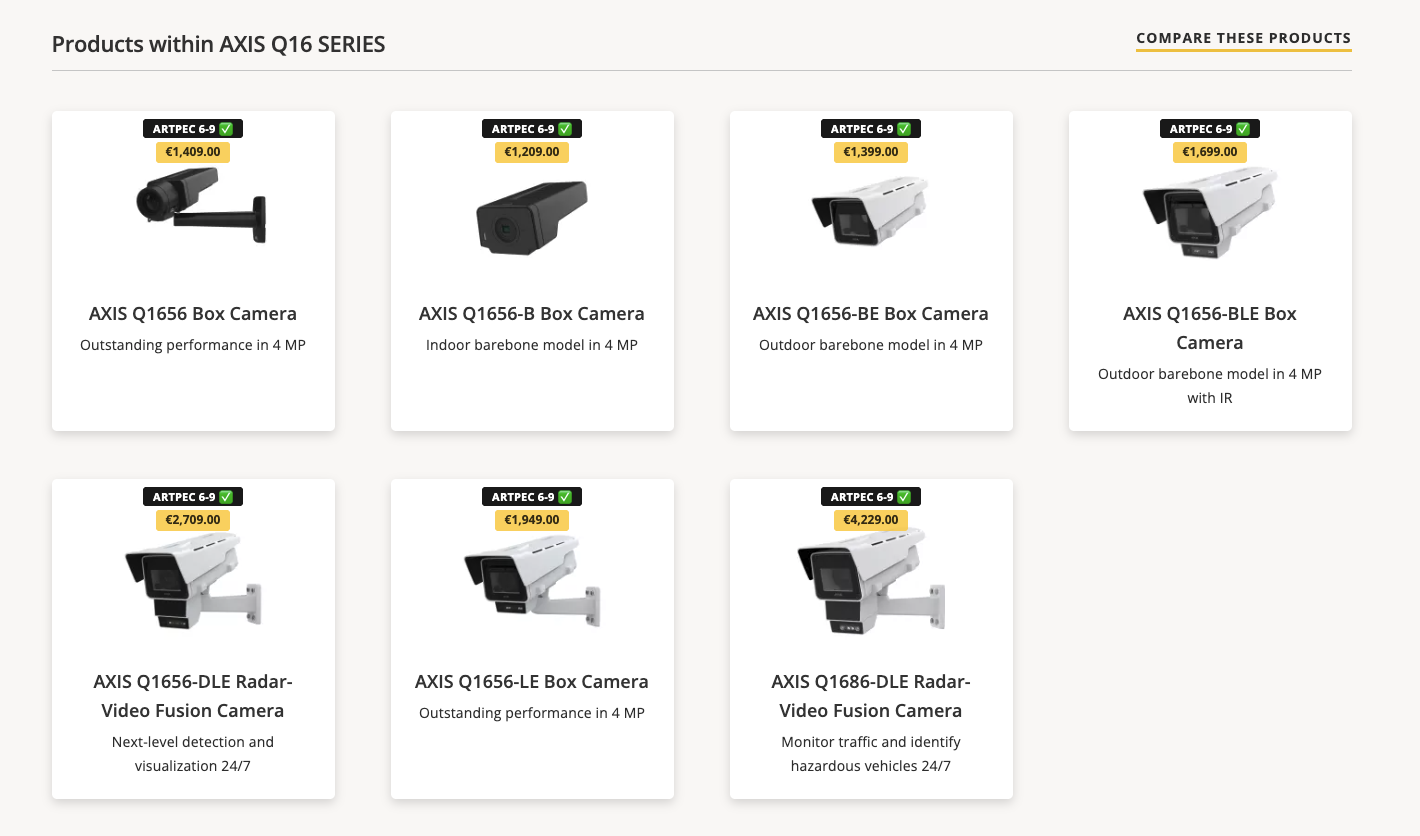The height and width of the screenshot is (836, 1420).
Task: Click 'Next-level detection and visualization 24/7' text
Action: [193, 754]
